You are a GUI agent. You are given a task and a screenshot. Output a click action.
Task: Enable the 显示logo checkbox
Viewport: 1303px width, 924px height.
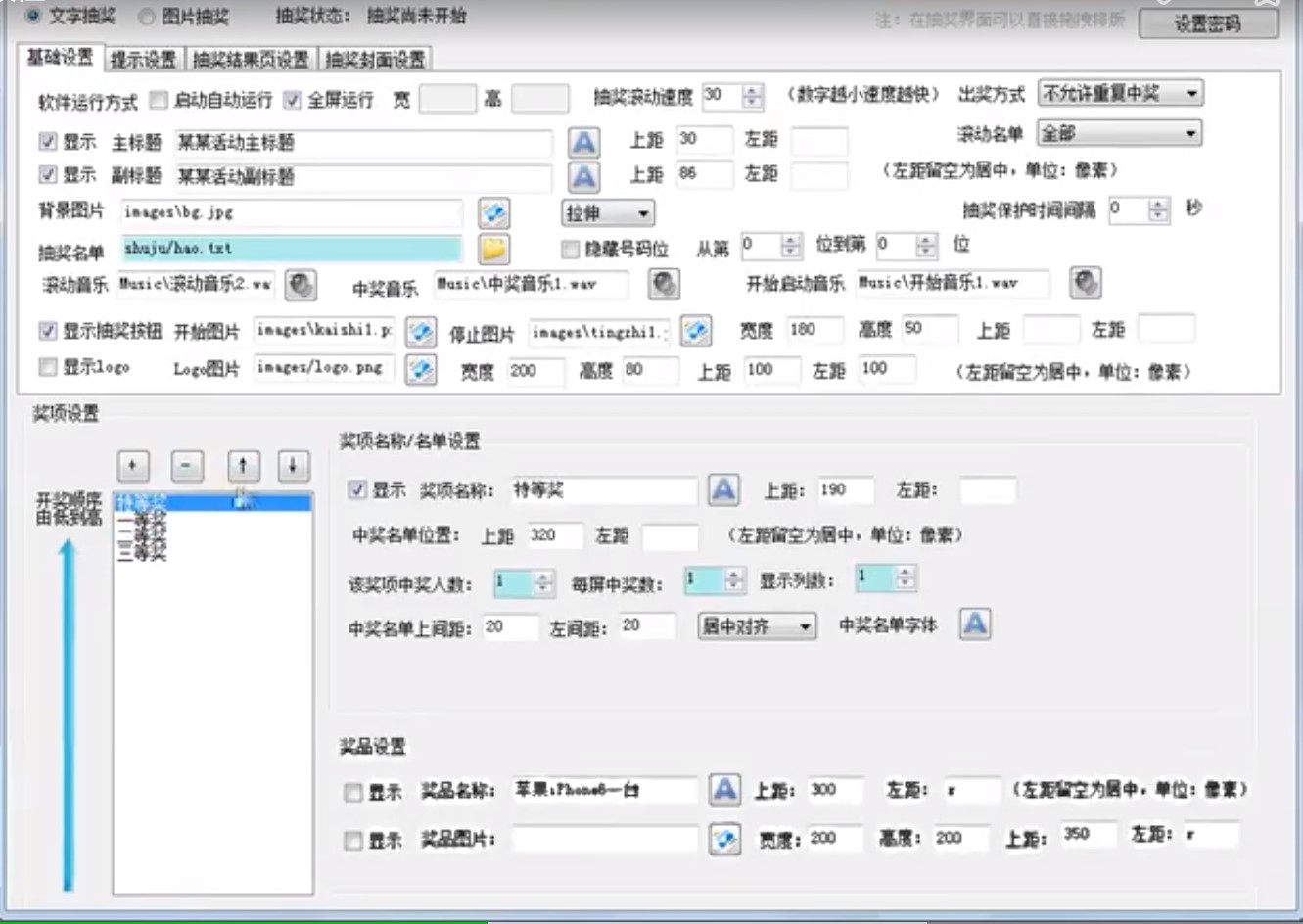[x=46, y=367]
